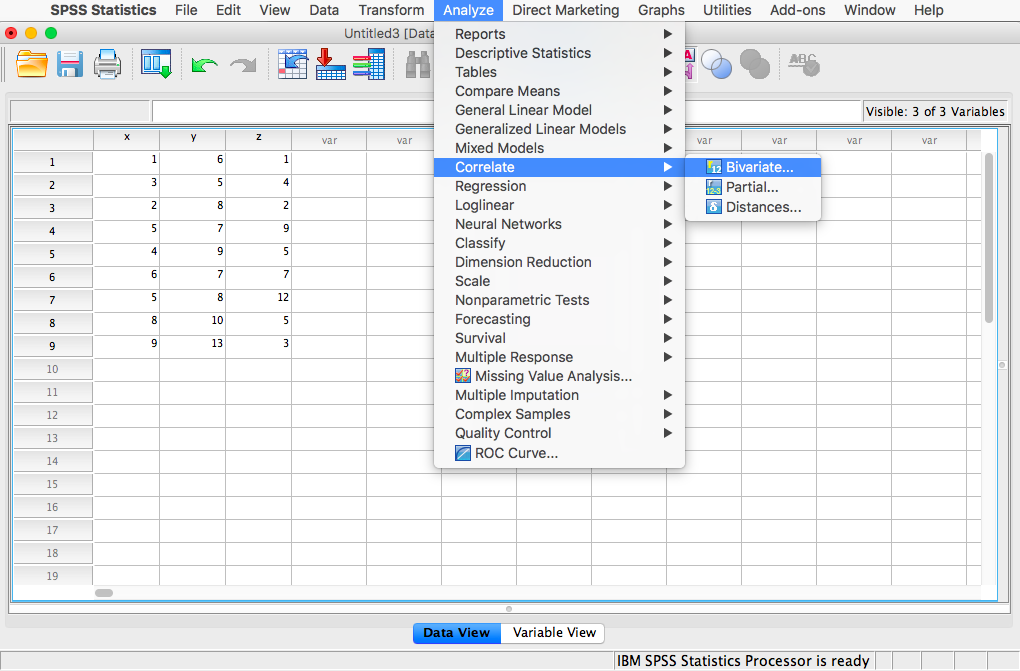This screenshot has width=1020, height=671.
Task: Select the y column header
Action: click(x=193, y=139)
